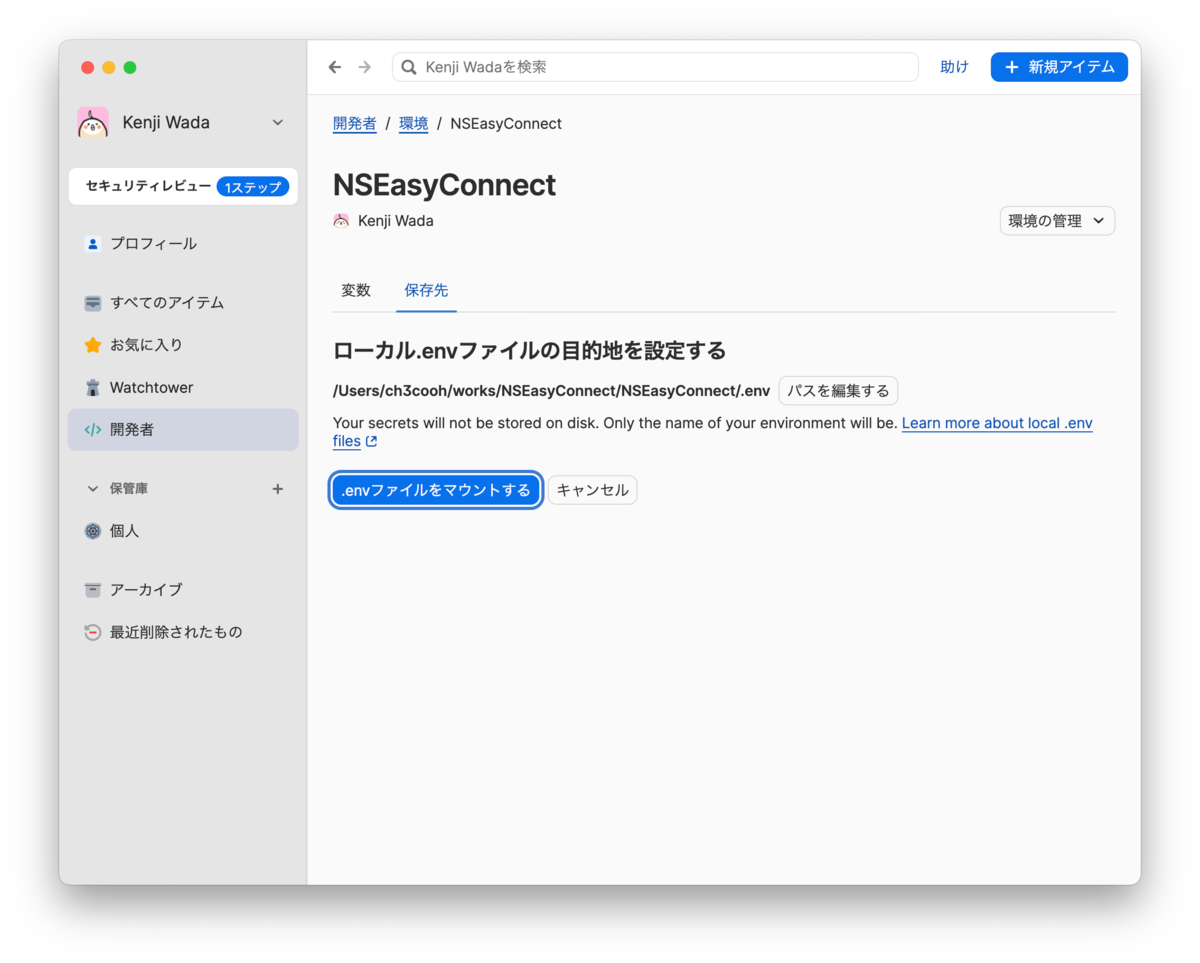
Task: Add a new vault with plus icon
Action: [x=278, y=489]
